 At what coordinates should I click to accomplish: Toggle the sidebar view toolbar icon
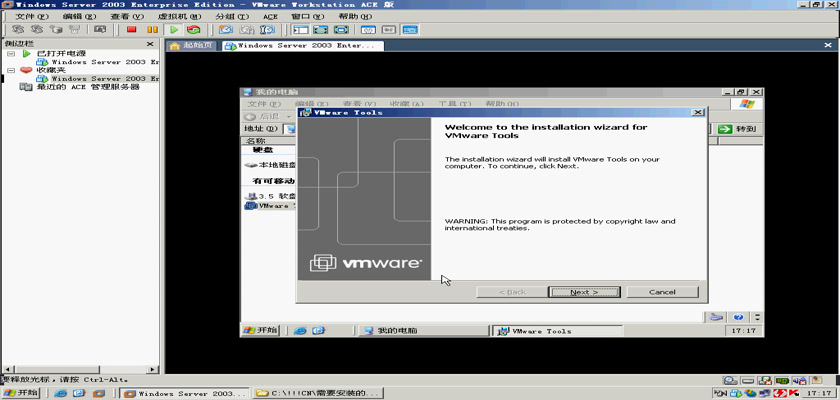coord(301,30)
